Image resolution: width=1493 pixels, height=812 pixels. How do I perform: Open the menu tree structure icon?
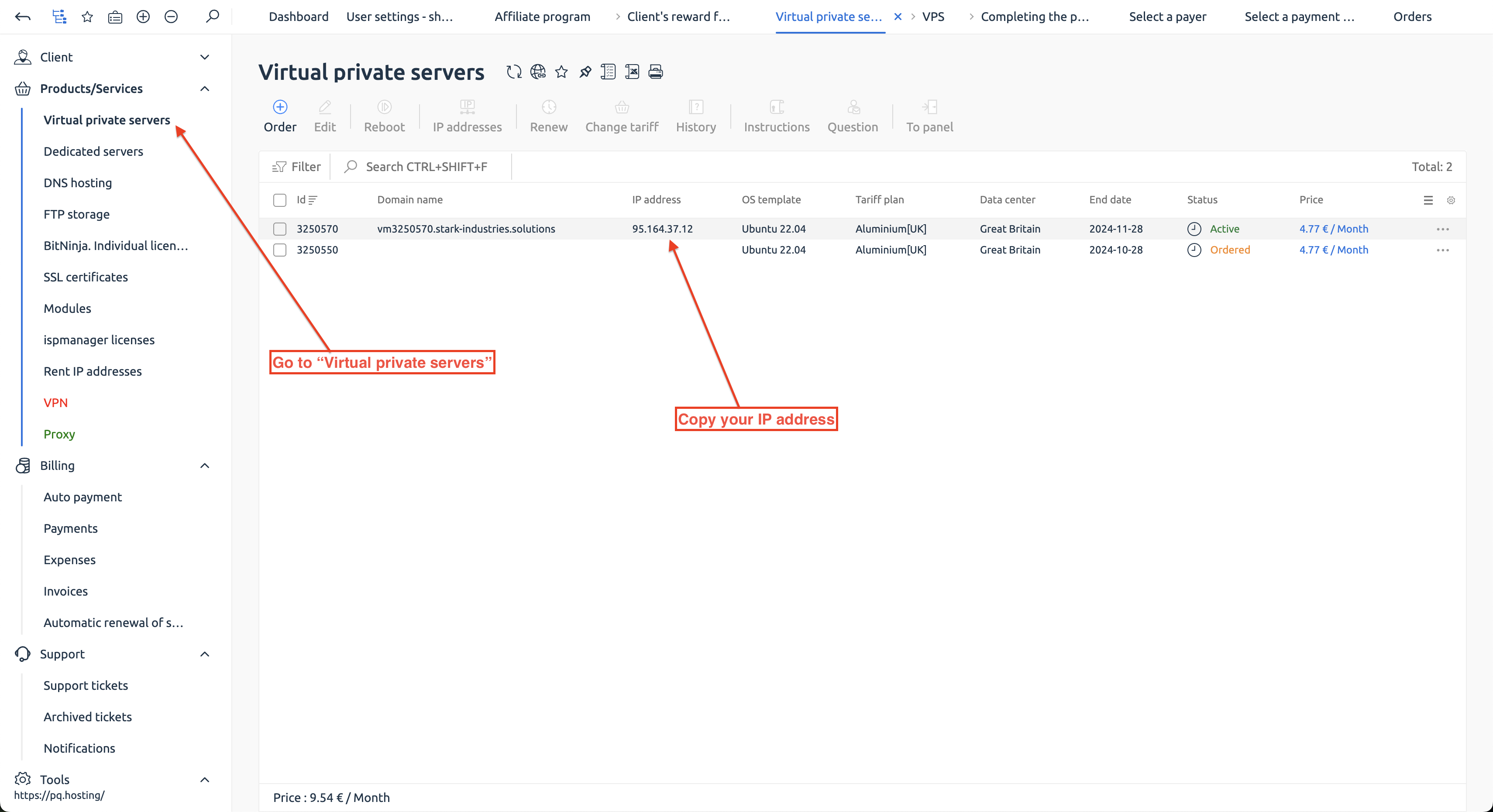coord(59,17)
